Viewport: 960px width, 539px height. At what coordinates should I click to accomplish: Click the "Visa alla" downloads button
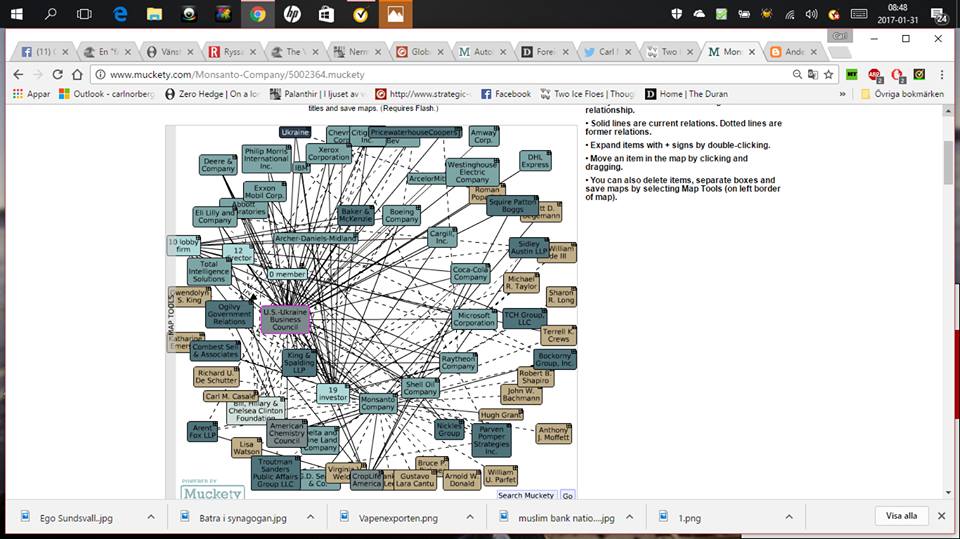(x=901, y=516)
